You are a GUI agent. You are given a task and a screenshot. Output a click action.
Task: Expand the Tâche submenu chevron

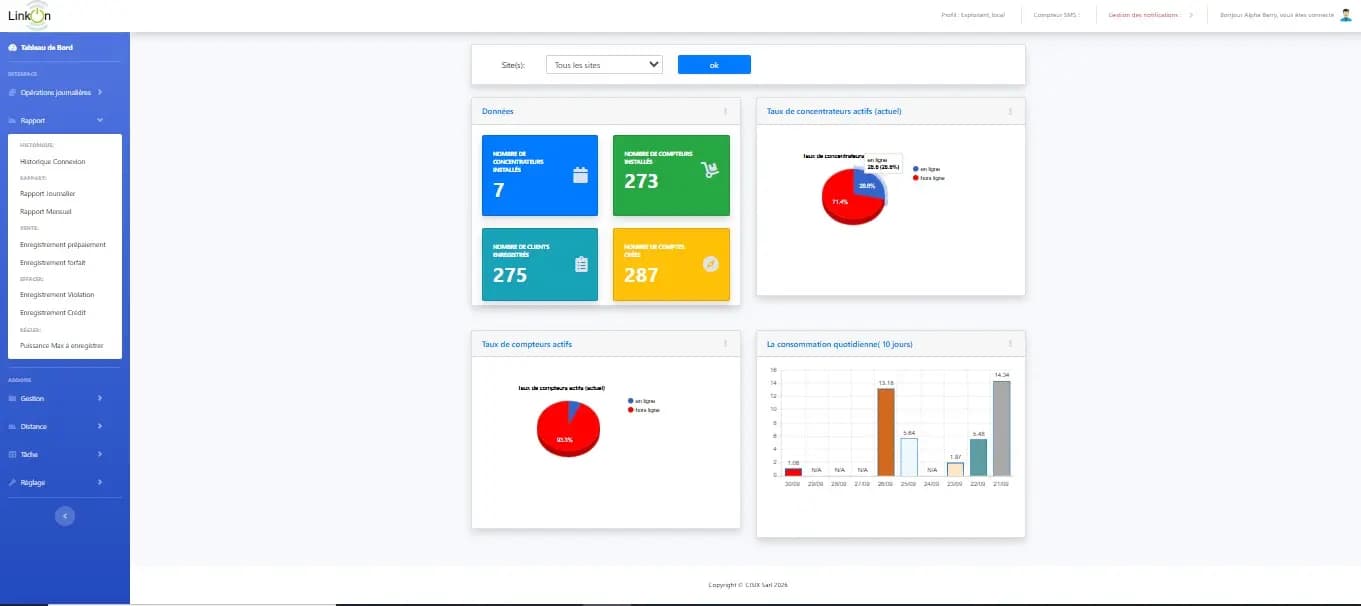pos(100,454)
